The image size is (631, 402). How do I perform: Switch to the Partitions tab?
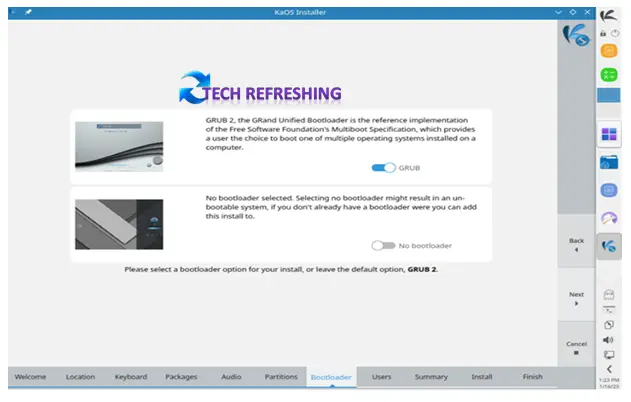tap(281, 377)
